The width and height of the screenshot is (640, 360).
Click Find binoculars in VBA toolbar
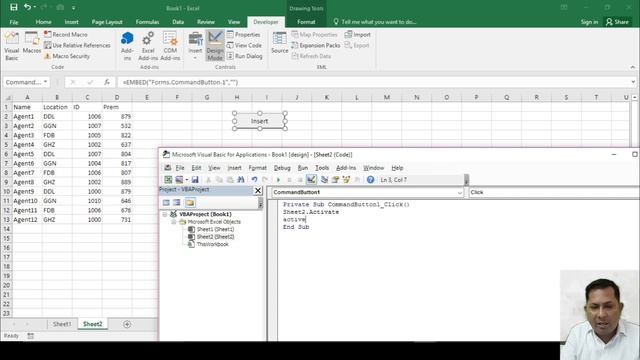pos(241,180)
